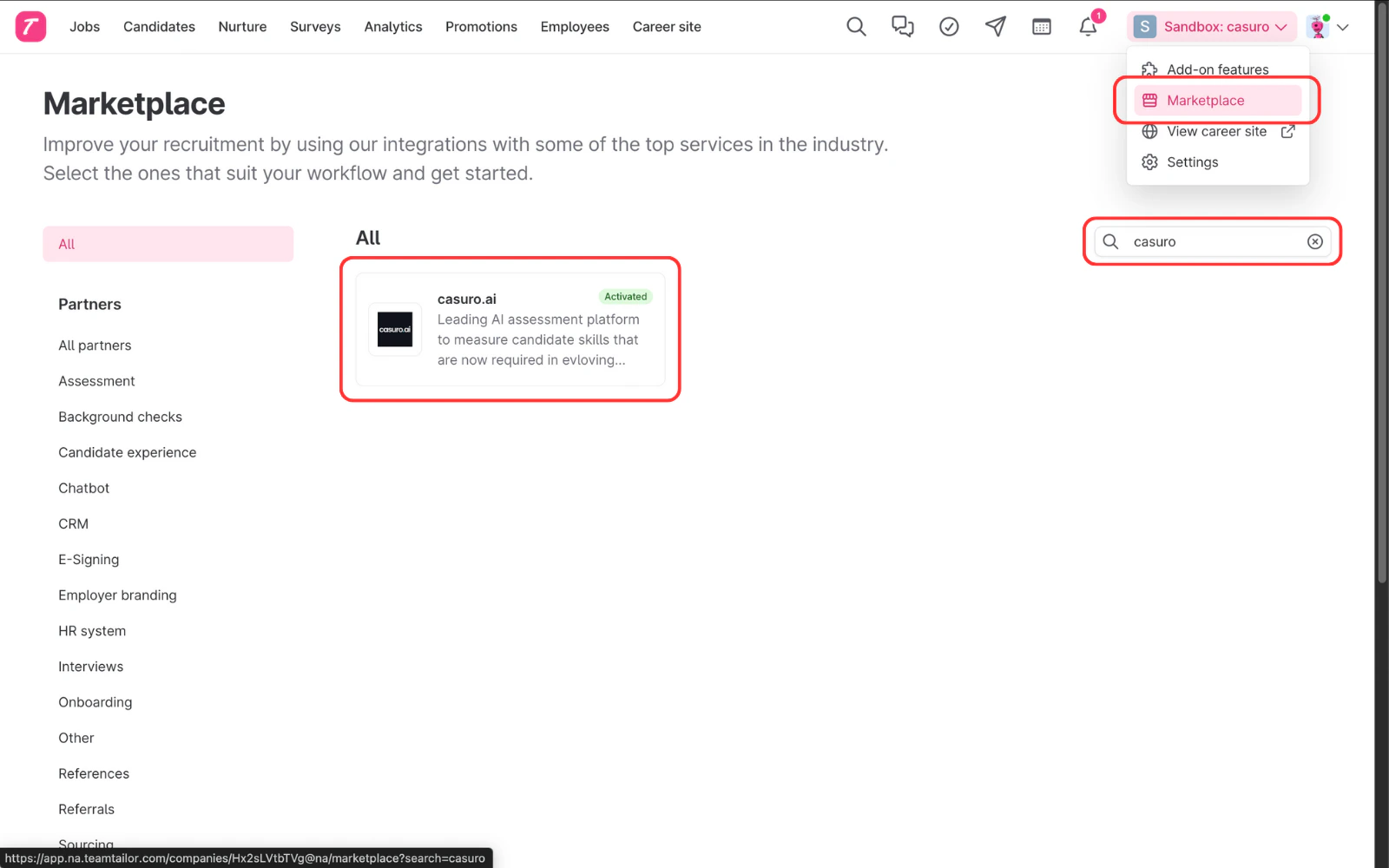Viewport: 1389px width, 868px height.
Task: Open the Jobs menu
Action: click(85, 27)
